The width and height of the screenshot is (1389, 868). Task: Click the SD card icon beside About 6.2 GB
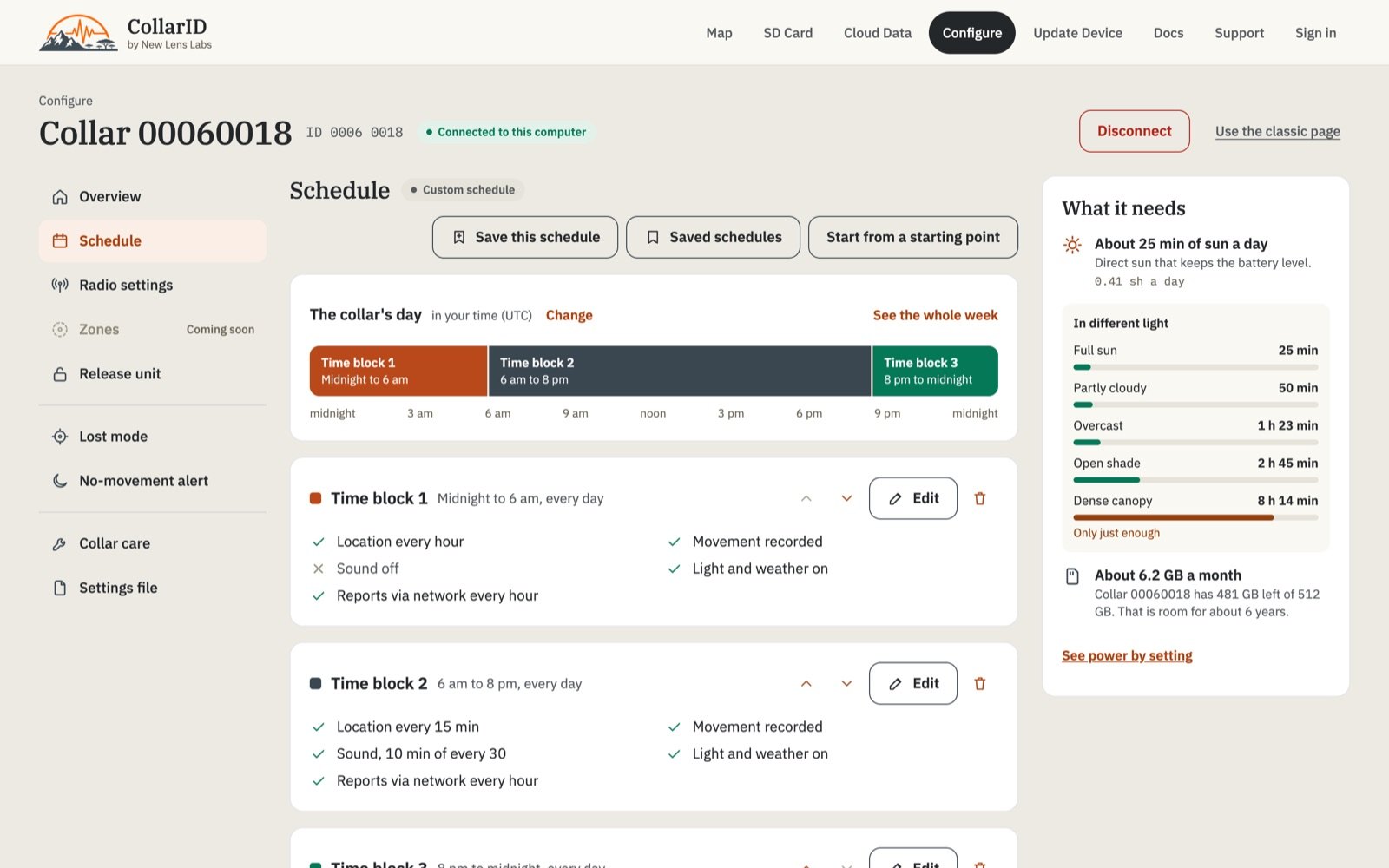[x=1073, y=576]
